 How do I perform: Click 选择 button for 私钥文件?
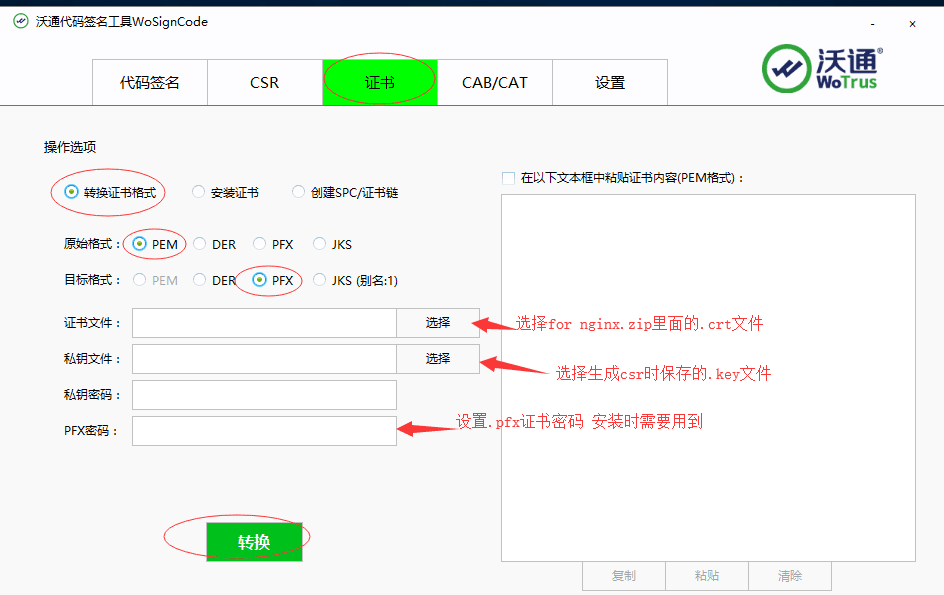click(x=438, y=359)
